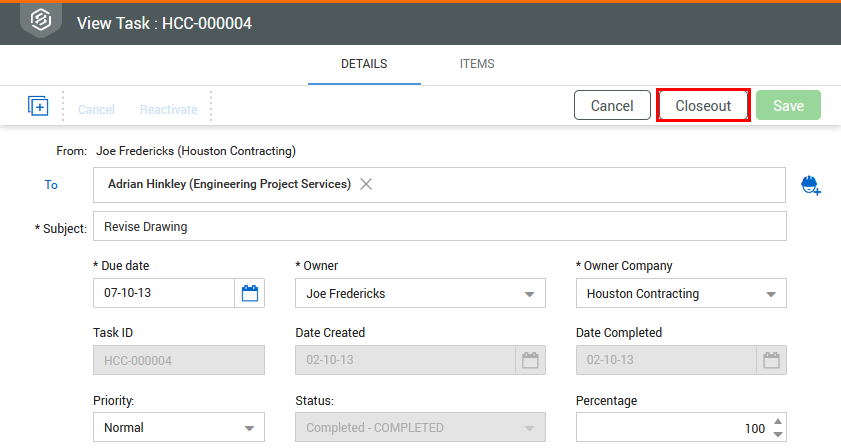
Task: Expand the Priority dropdown
Action: 249,428
